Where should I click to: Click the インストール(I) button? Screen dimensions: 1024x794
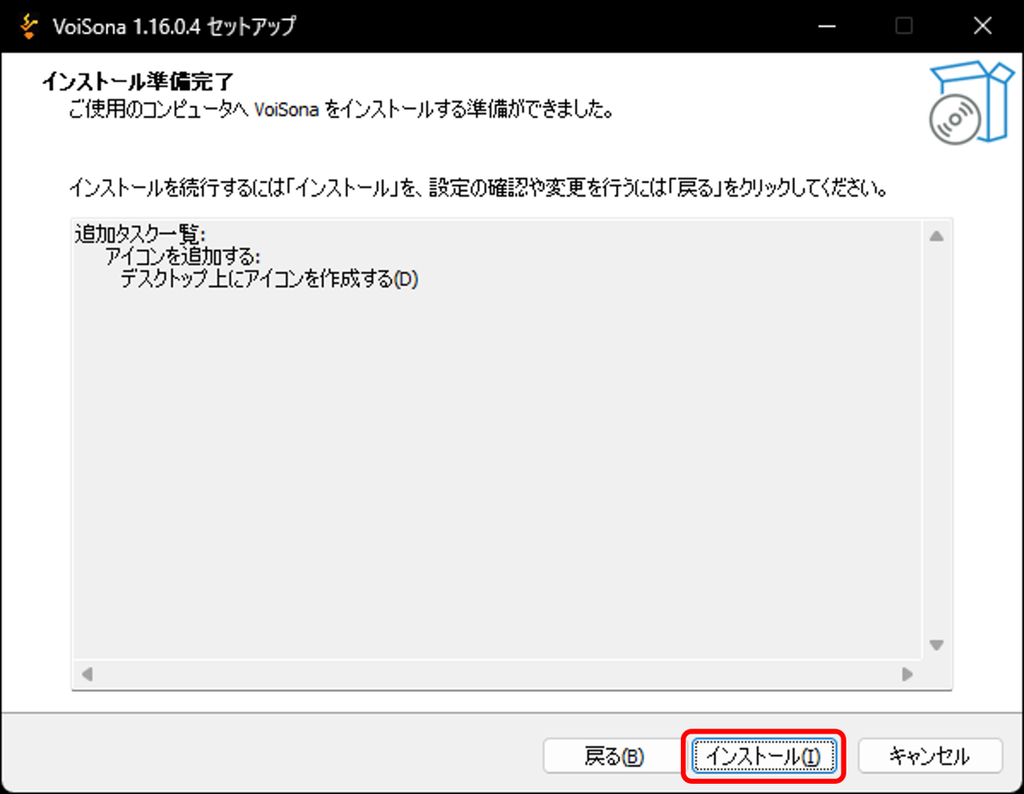[x=763, y=756]
